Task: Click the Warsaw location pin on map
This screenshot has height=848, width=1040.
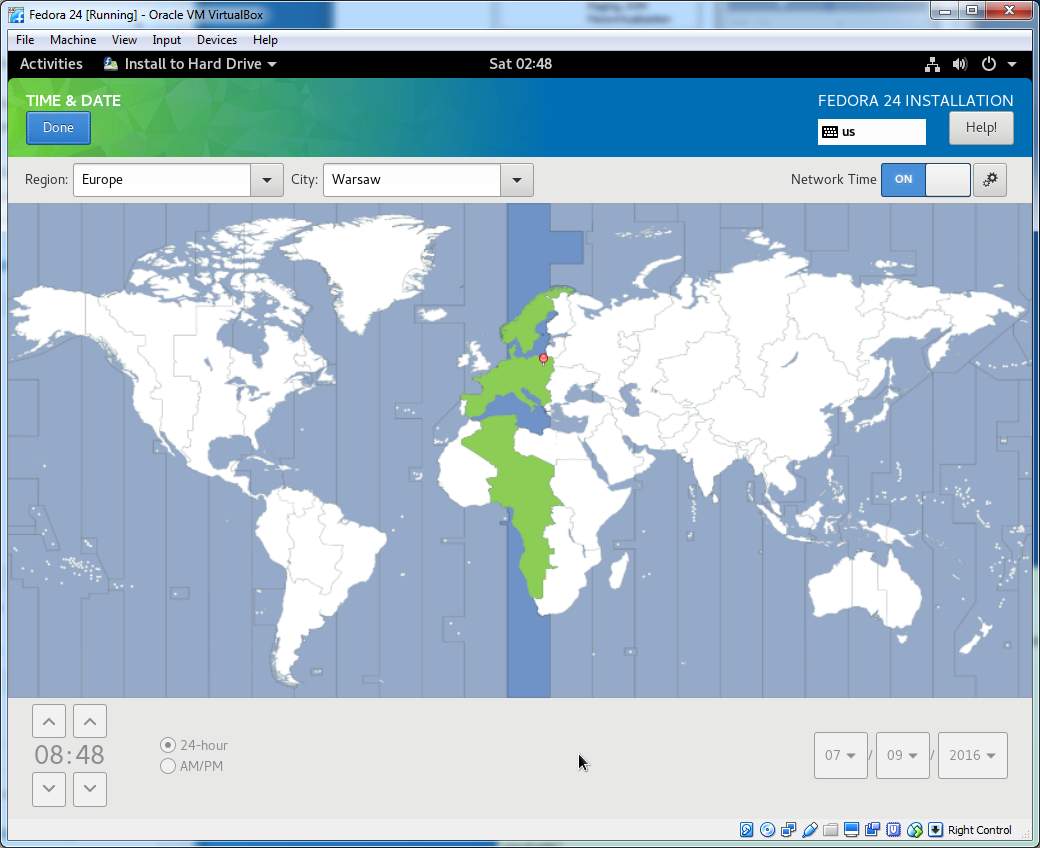Action: (x=543, y=359)
